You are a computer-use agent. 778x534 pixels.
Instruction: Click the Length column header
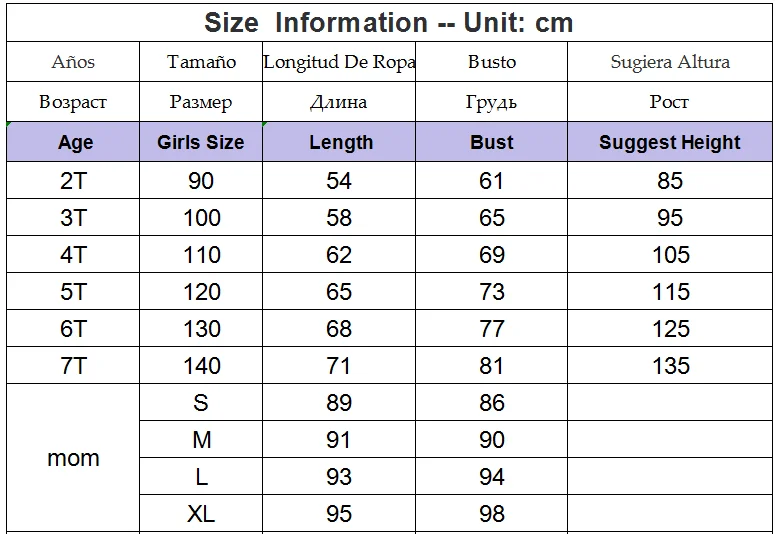(x=339, y=142)
